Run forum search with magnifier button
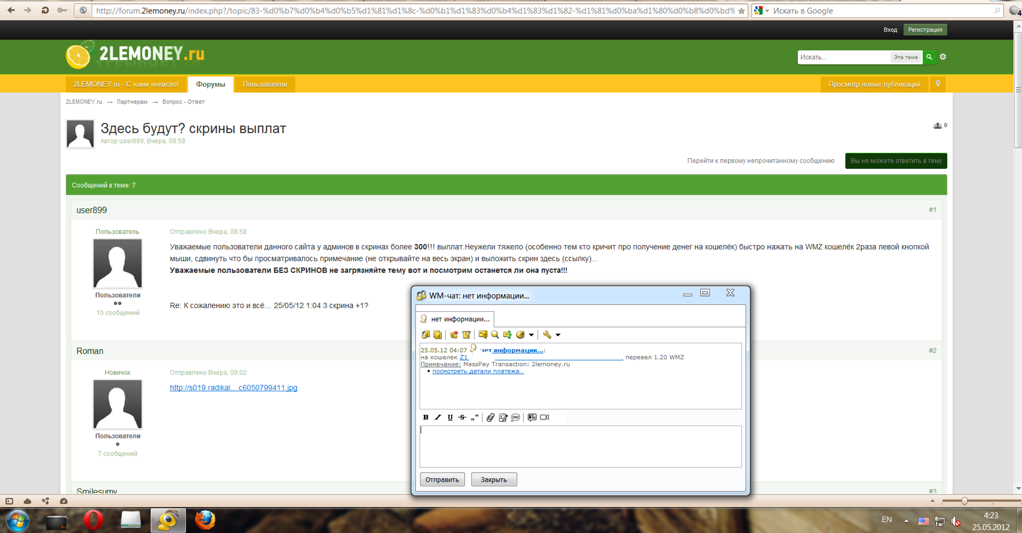Screen dimensions: 1022x533 click(x=929, y=57)
